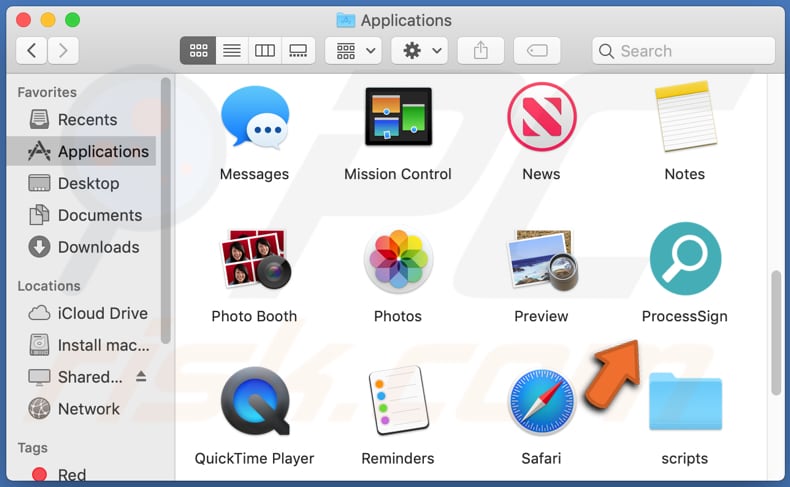Image resolution: width=790 pixels, height=487 pixels.
Task: Switch to gallery view
Action: pyautogui.click(x=298, y=50)
